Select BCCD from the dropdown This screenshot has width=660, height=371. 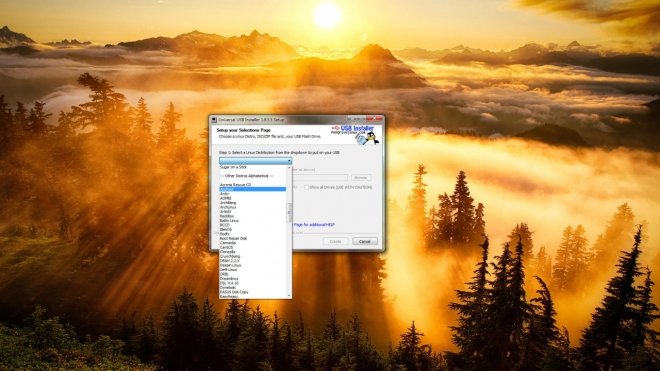click(x=225, y=225)
